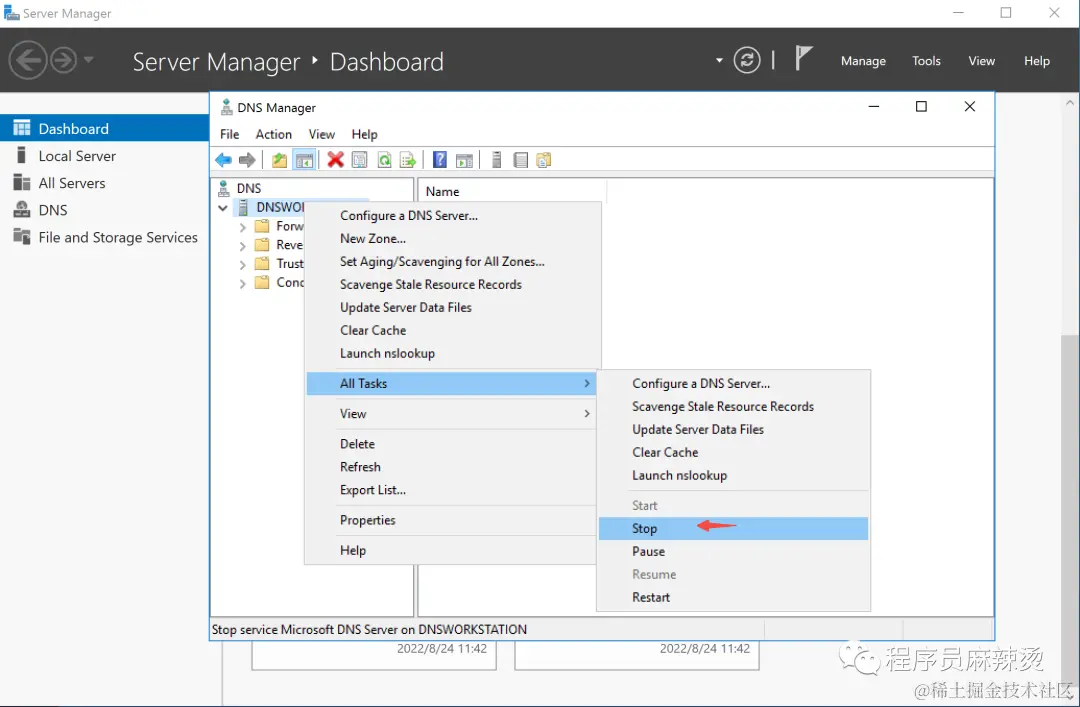Click the yellow folders toolbar icon
This screenshot has width=1080, height=707.
[x=544, y=160]
